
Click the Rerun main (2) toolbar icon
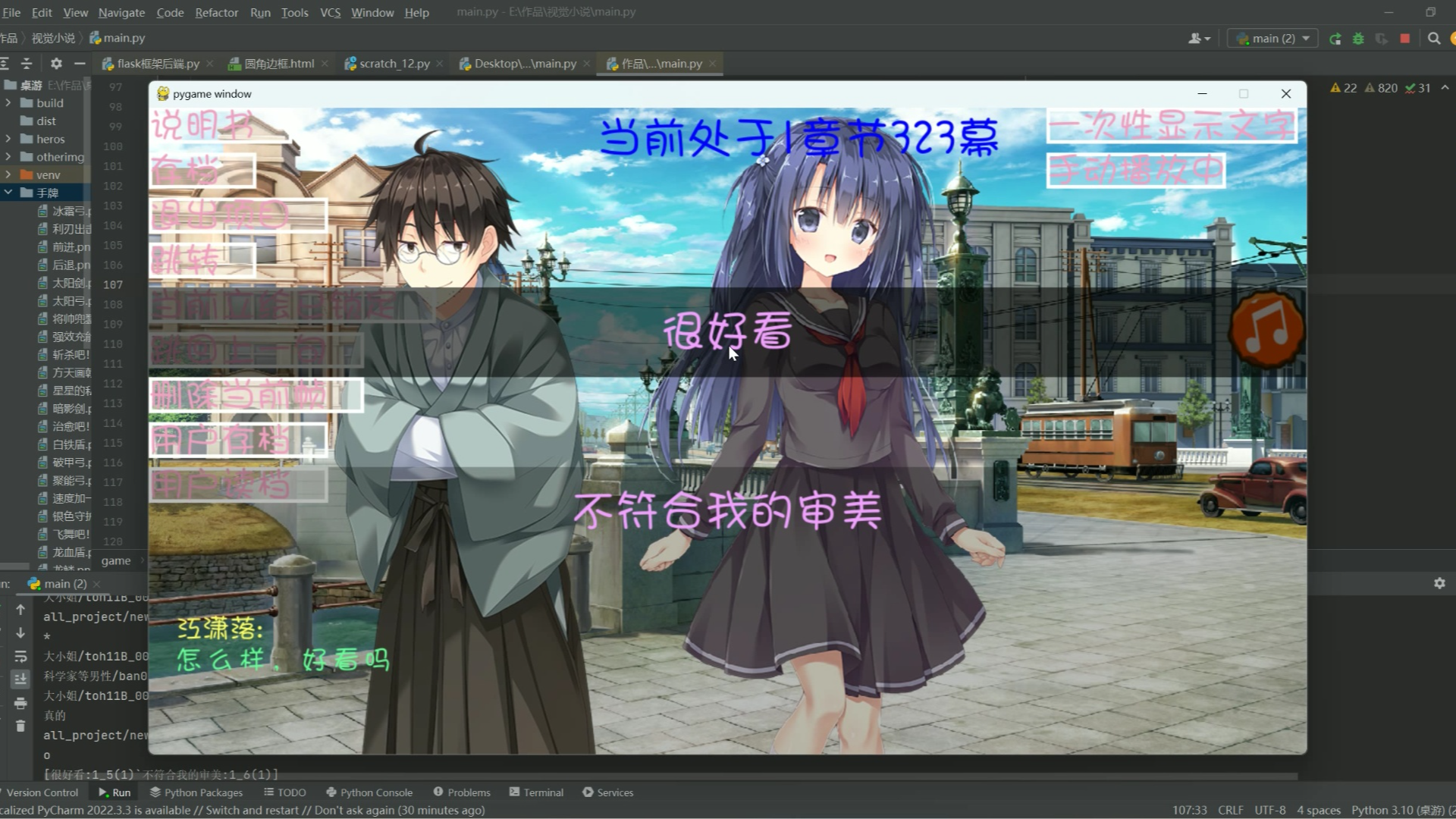coord(1335,39)
